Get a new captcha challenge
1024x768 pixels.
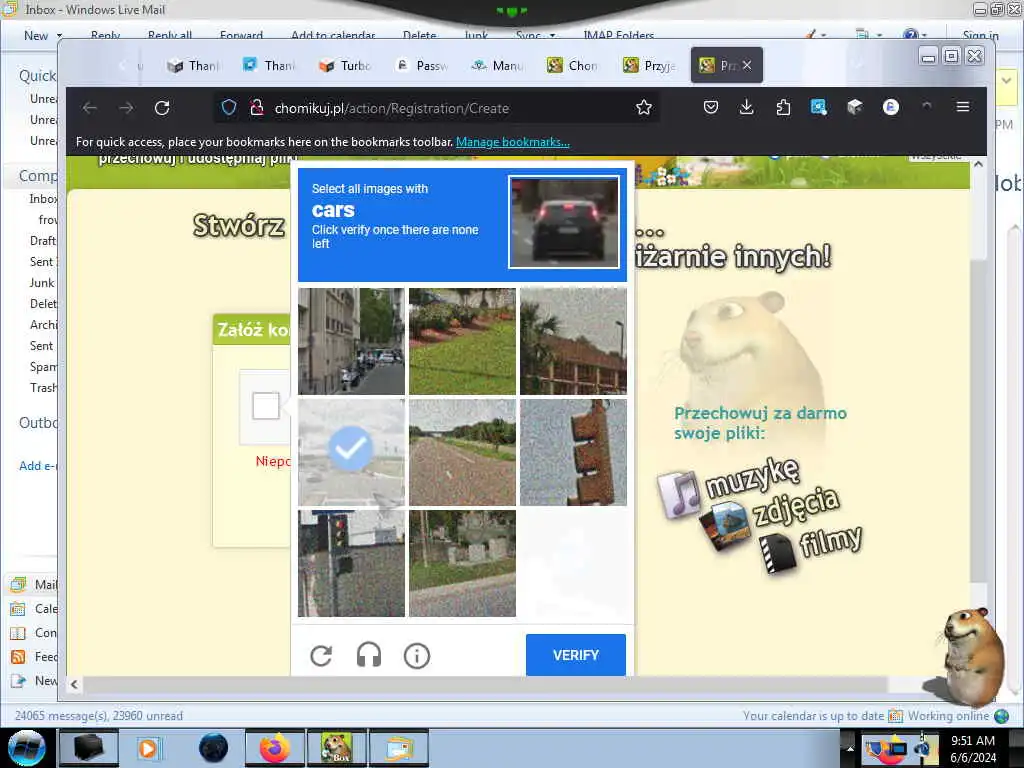click(321, 655)
